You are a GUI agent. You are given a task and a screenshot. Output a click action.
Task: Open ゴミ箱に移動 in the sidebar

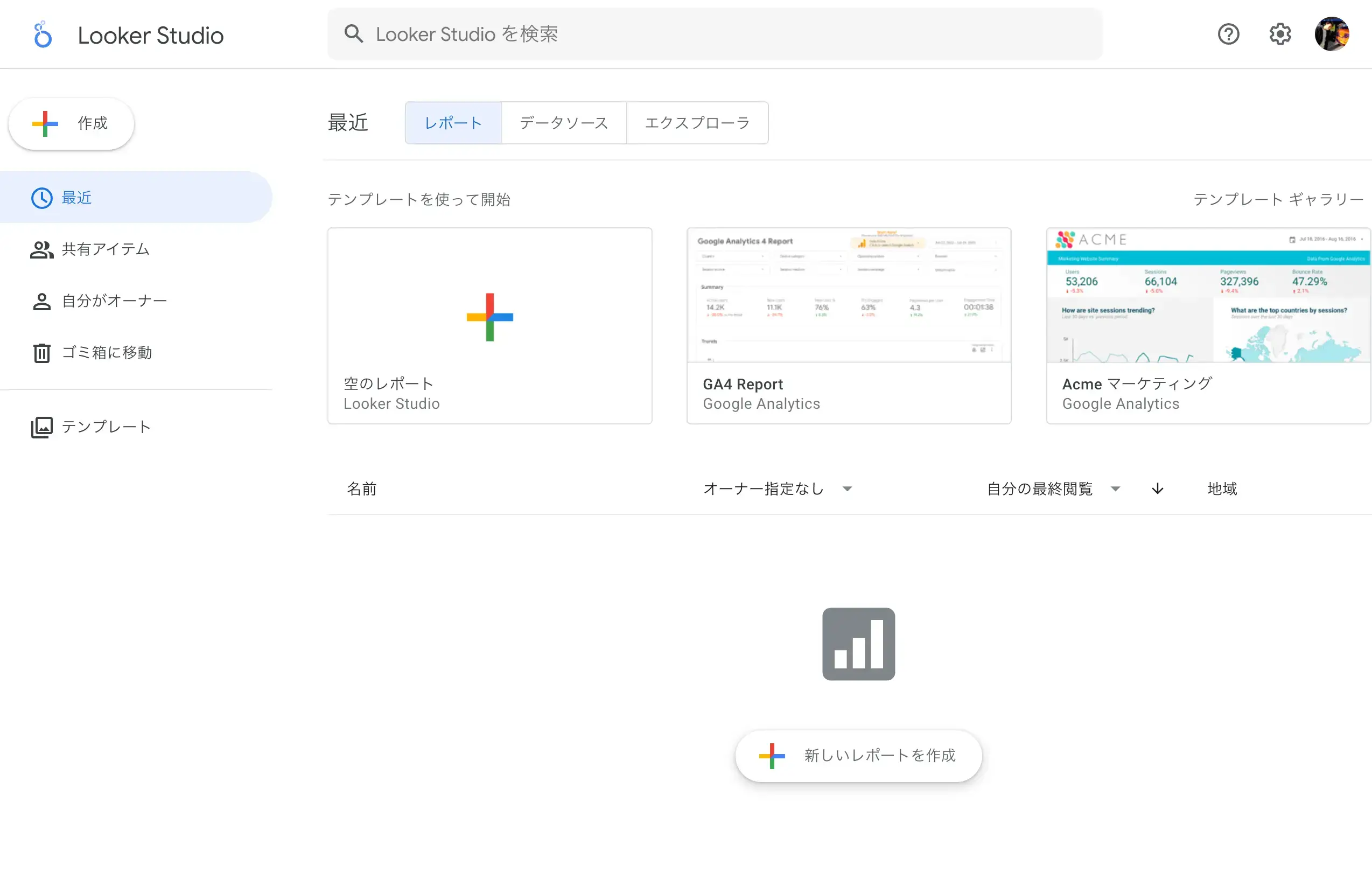coord(136,352)
